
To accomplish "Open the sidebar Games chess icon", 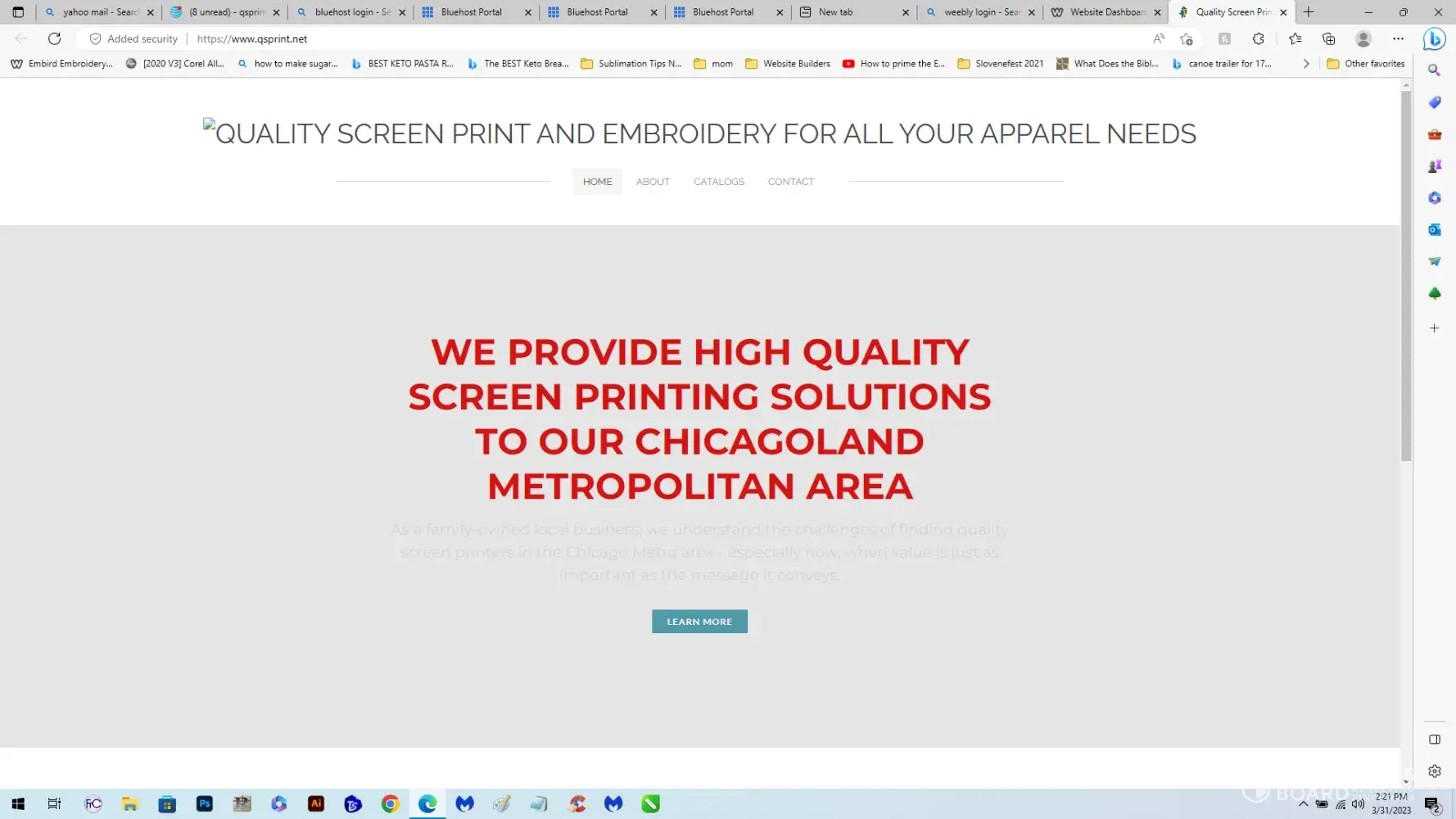I will coord(1434,166).
